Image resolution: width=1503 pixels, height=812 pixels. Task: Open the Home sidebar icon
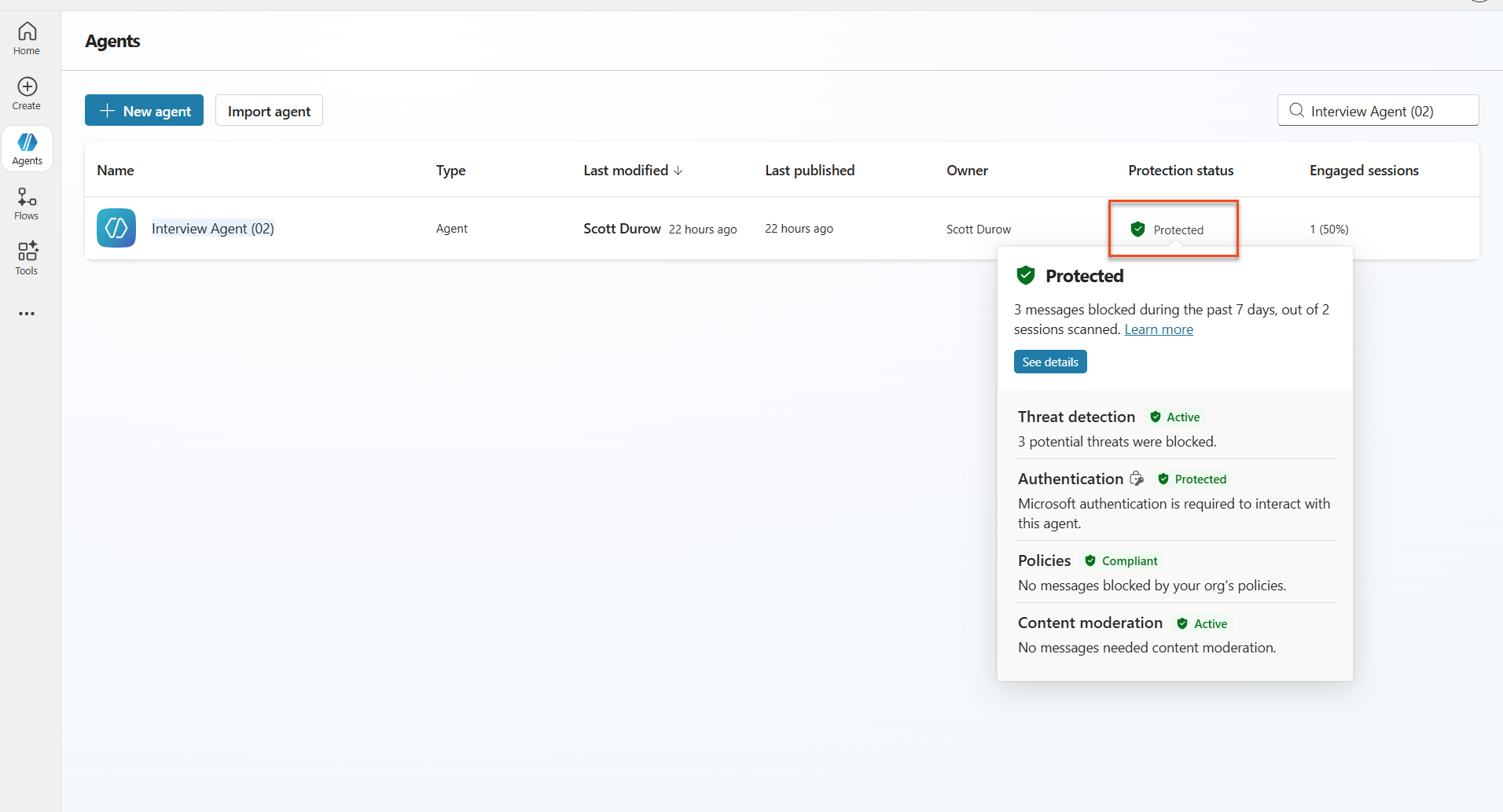click(x=27, y=38)
